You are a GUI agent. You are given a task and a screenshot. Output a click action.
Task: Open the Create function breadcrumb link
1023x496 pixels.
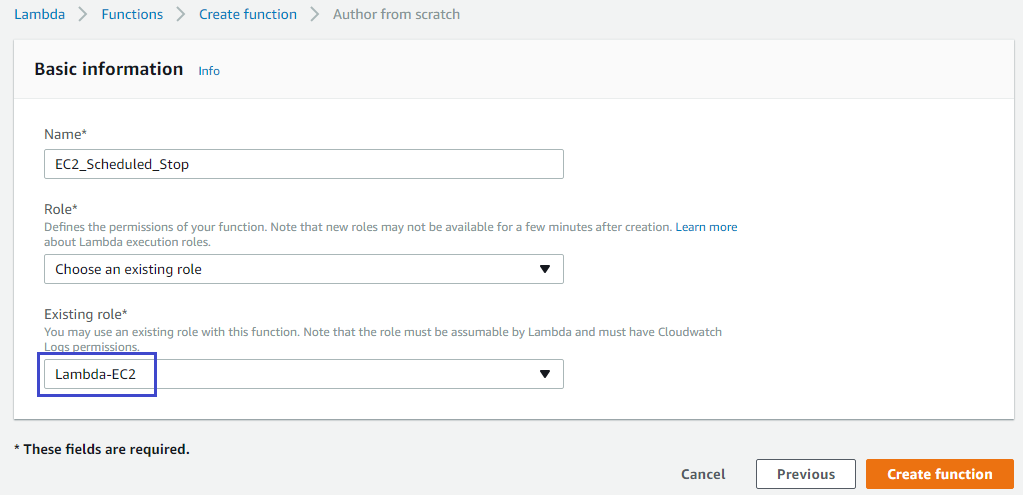247,14
